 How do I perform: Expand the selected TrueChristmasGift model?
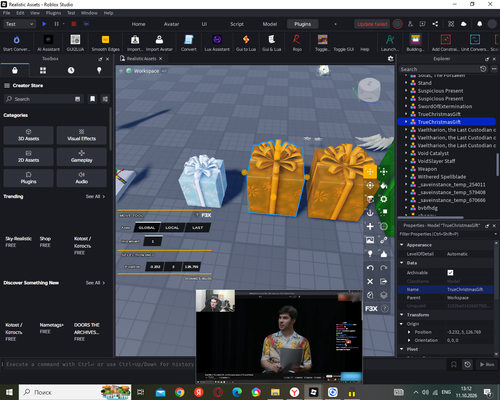pyautogui.click(x=406, y=122)
